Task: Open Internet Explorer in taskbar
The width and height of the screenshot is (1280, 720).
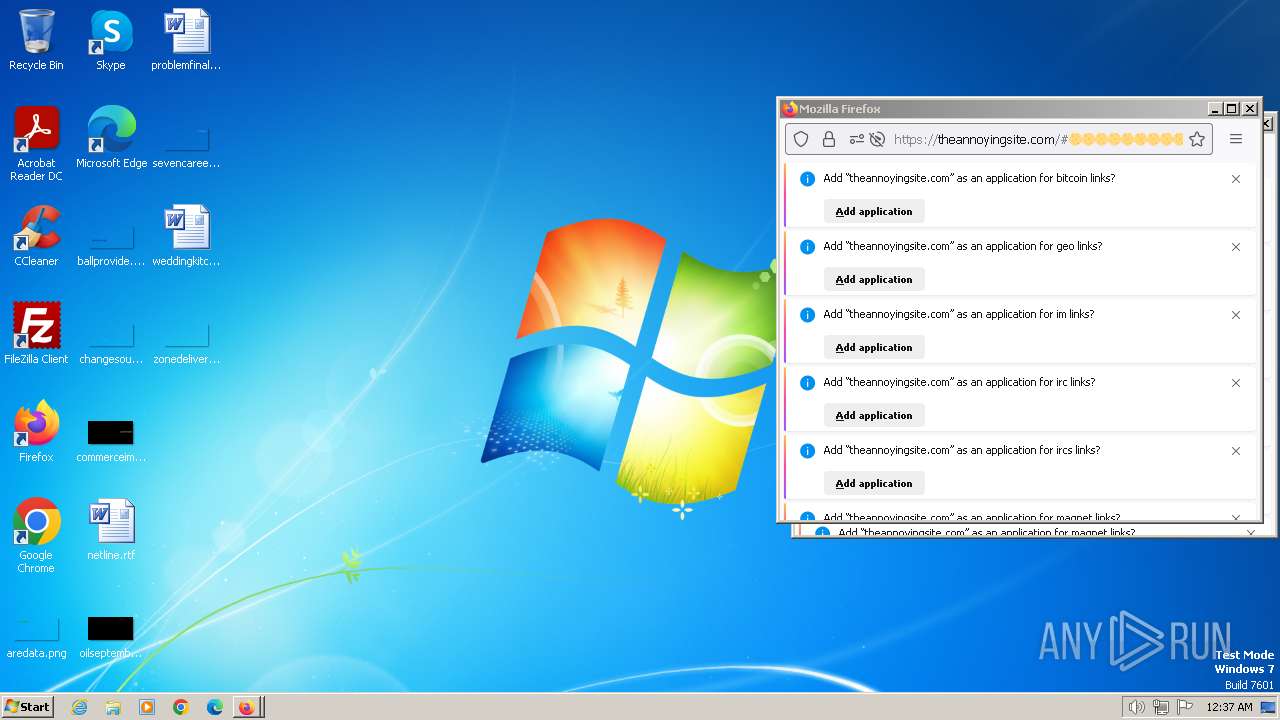Action: (x=79, y=707)
